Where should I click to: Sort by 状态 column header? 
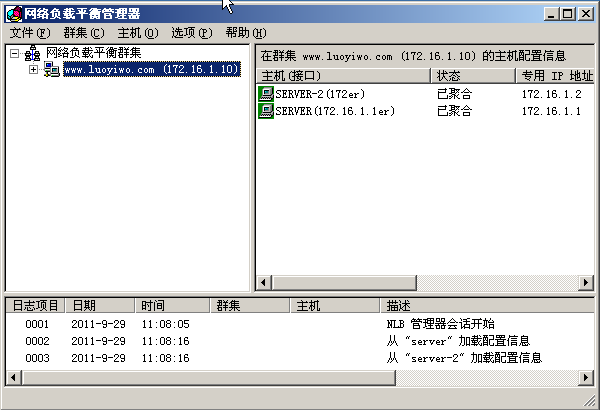[473, 75]
